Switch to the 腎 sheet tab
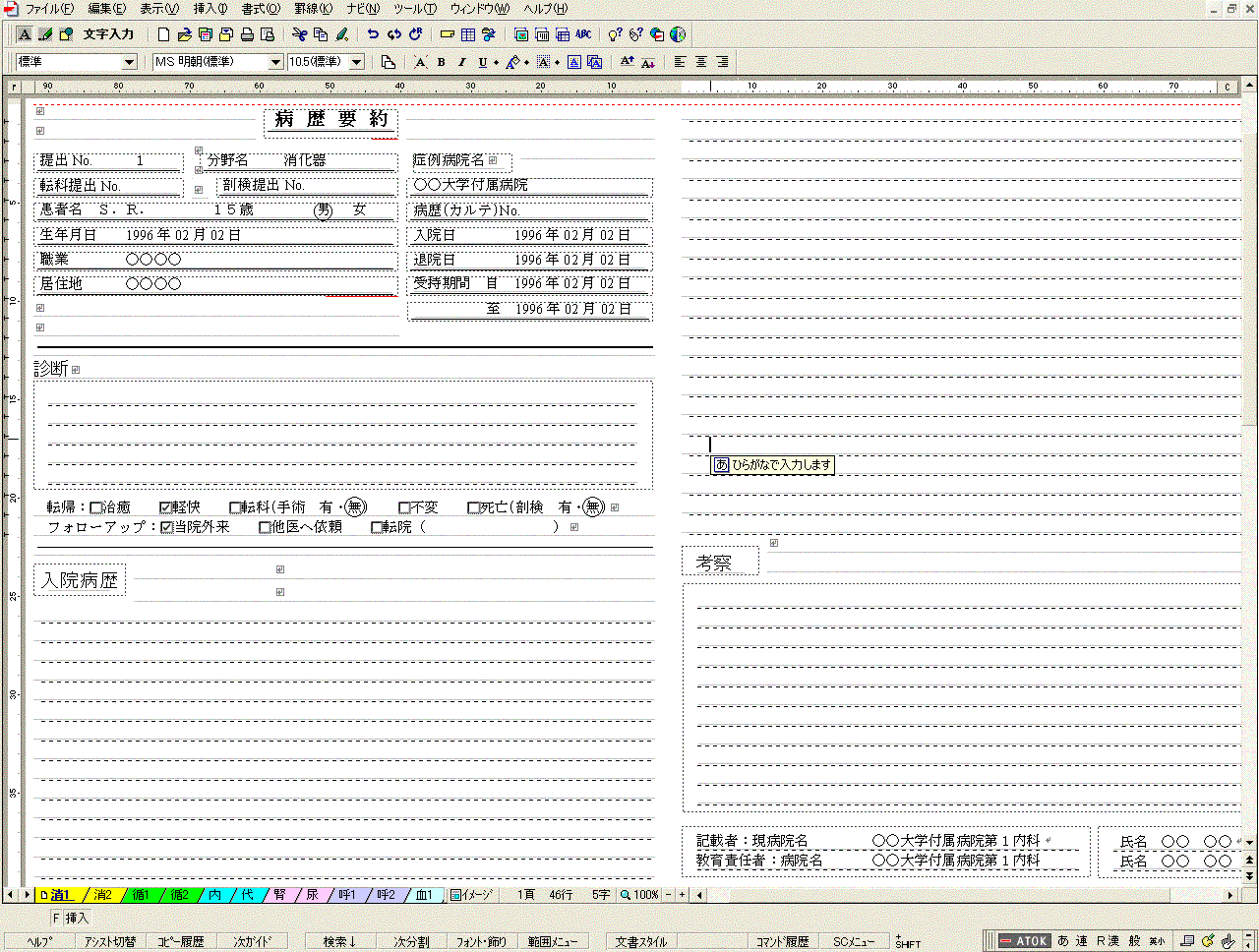 280,895
